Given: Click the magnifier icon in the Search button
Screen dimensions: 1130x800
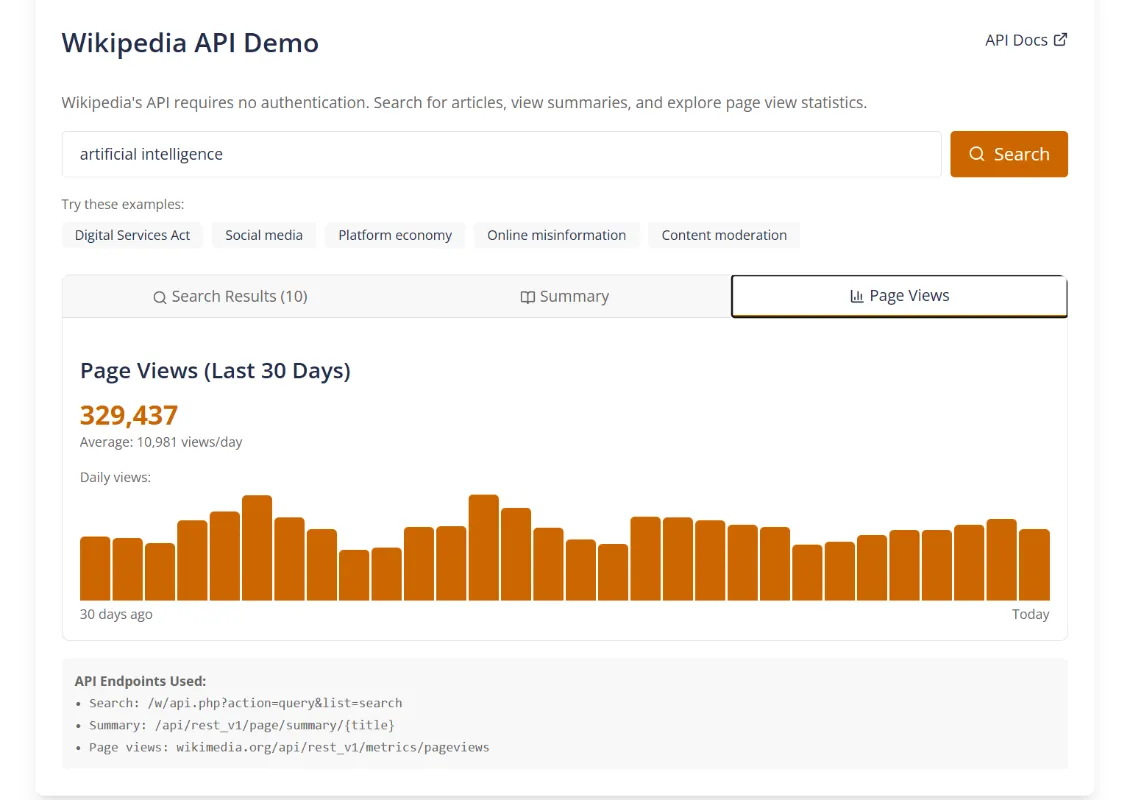Looking at the screenshot, I should 976,154.
